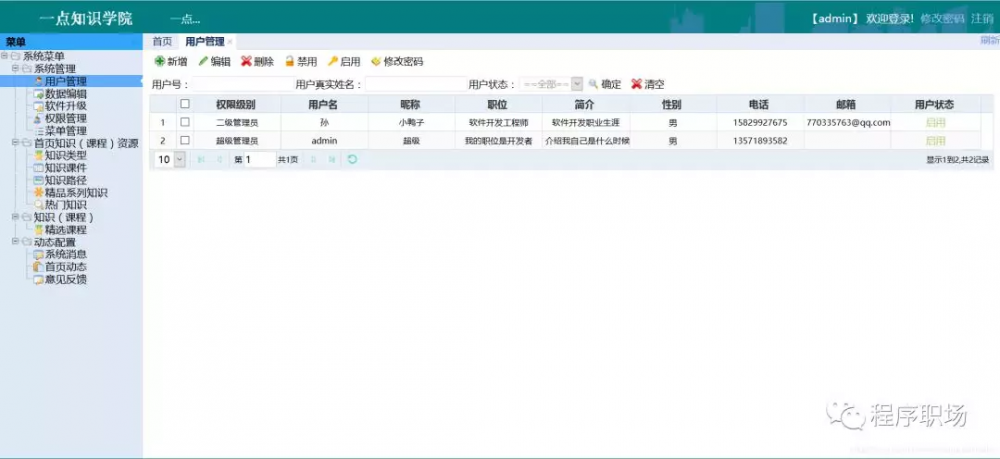Click the 软件升级 tree icon
The height and width of the screenshot is (459, 1000).
39,106
